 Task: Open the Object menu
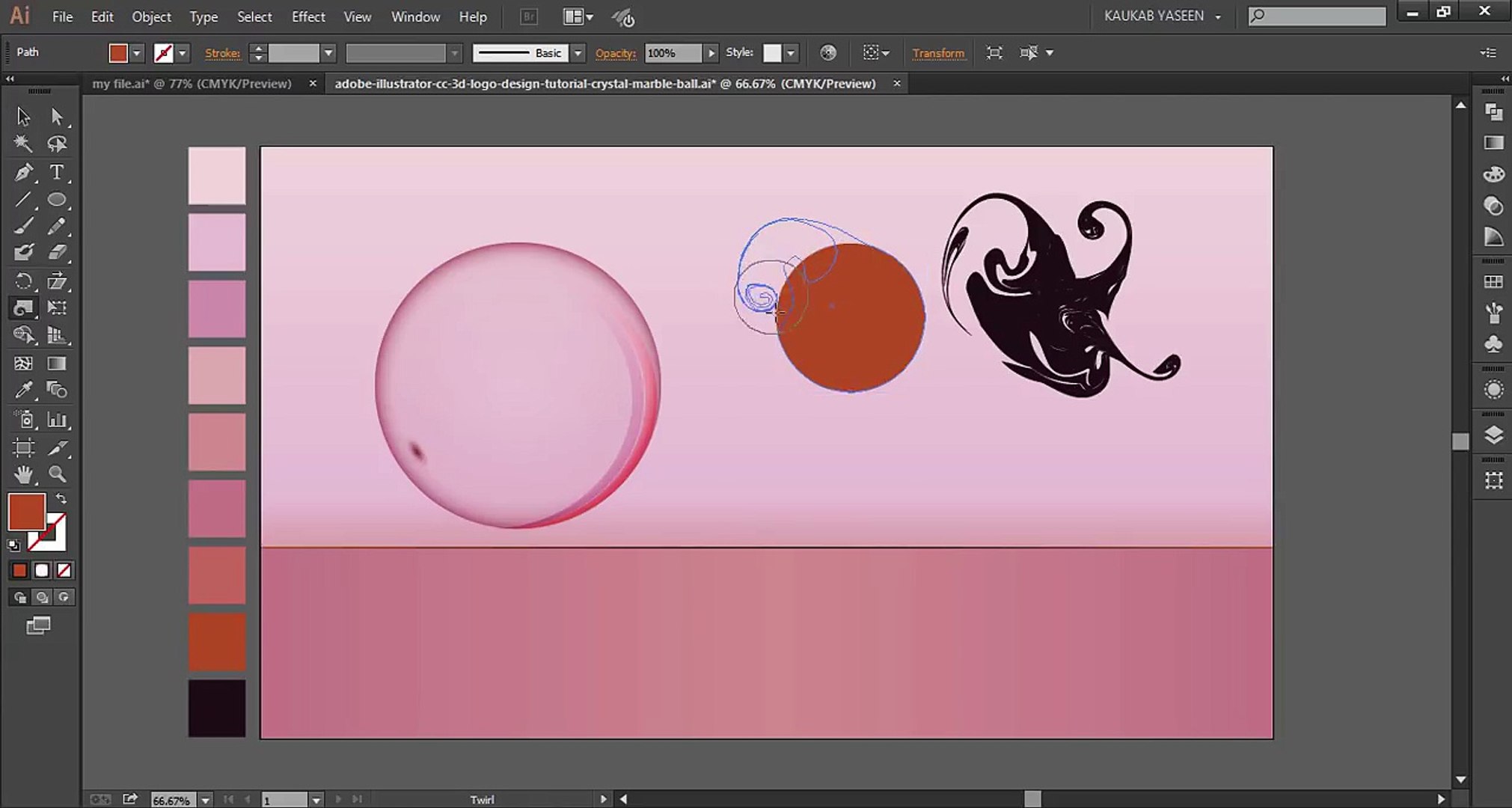tap(150, 16)
